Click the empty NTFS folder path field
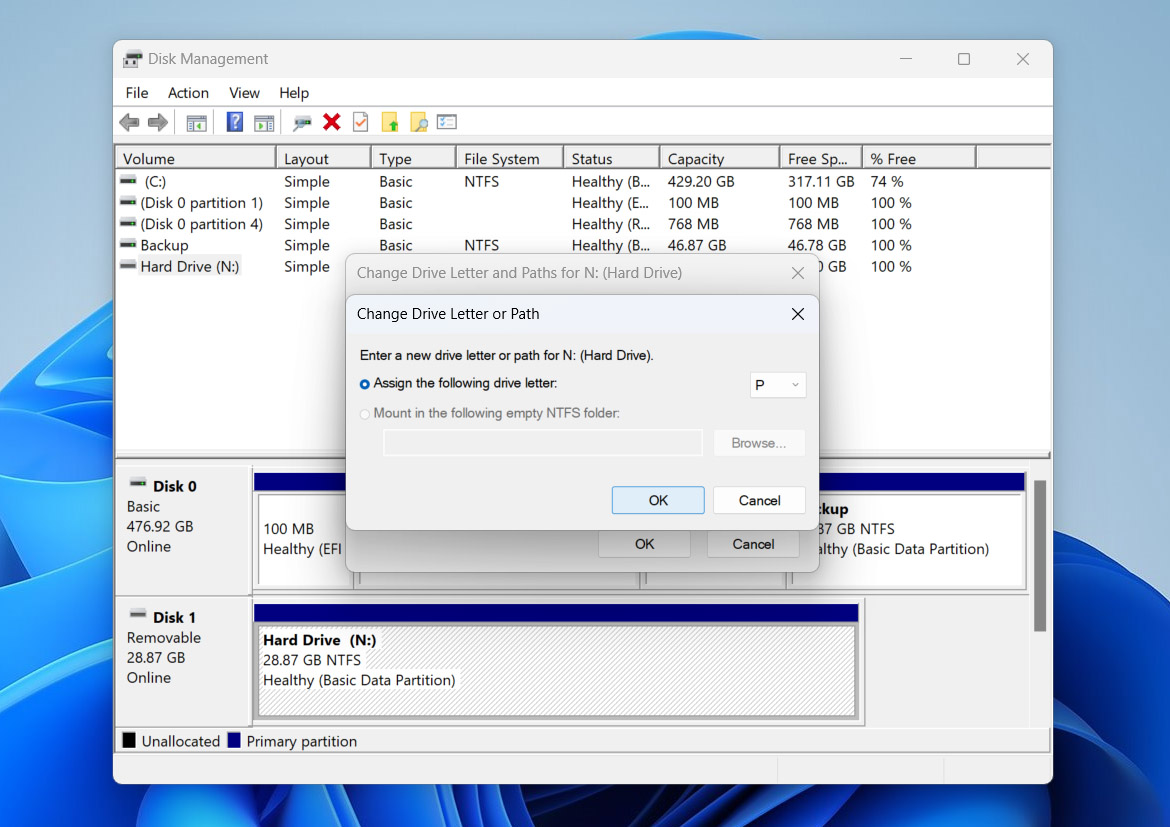 [542, 443]
